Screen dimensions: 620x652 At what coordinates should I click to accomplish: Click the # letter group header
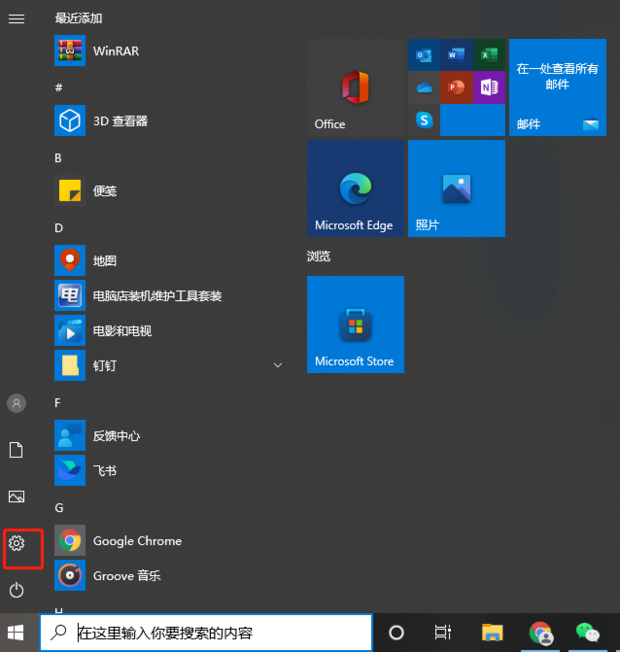point(59,87)
